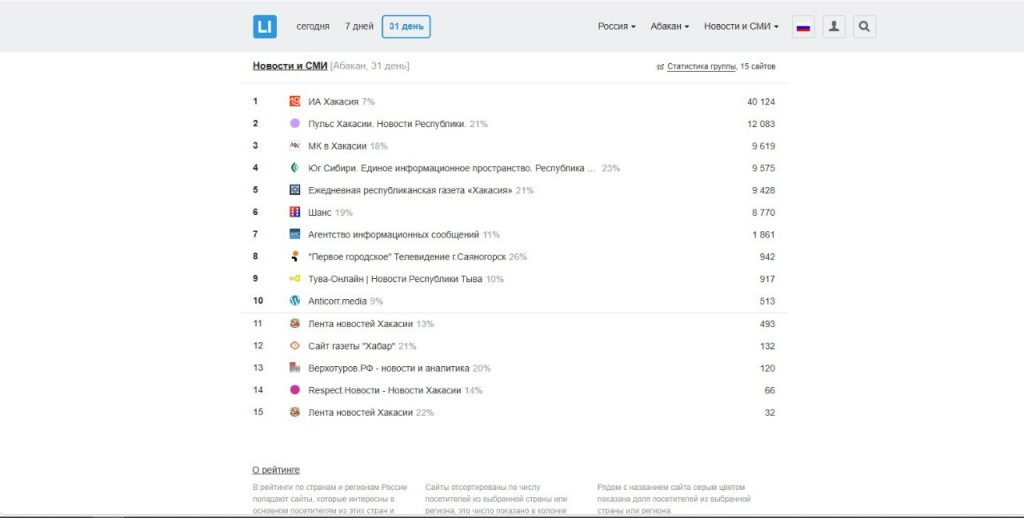Image resolution: width=1024 pixels, height=518 pixels.
Task: Click the visitor count 9 428
Action: [x=763, y=191]
